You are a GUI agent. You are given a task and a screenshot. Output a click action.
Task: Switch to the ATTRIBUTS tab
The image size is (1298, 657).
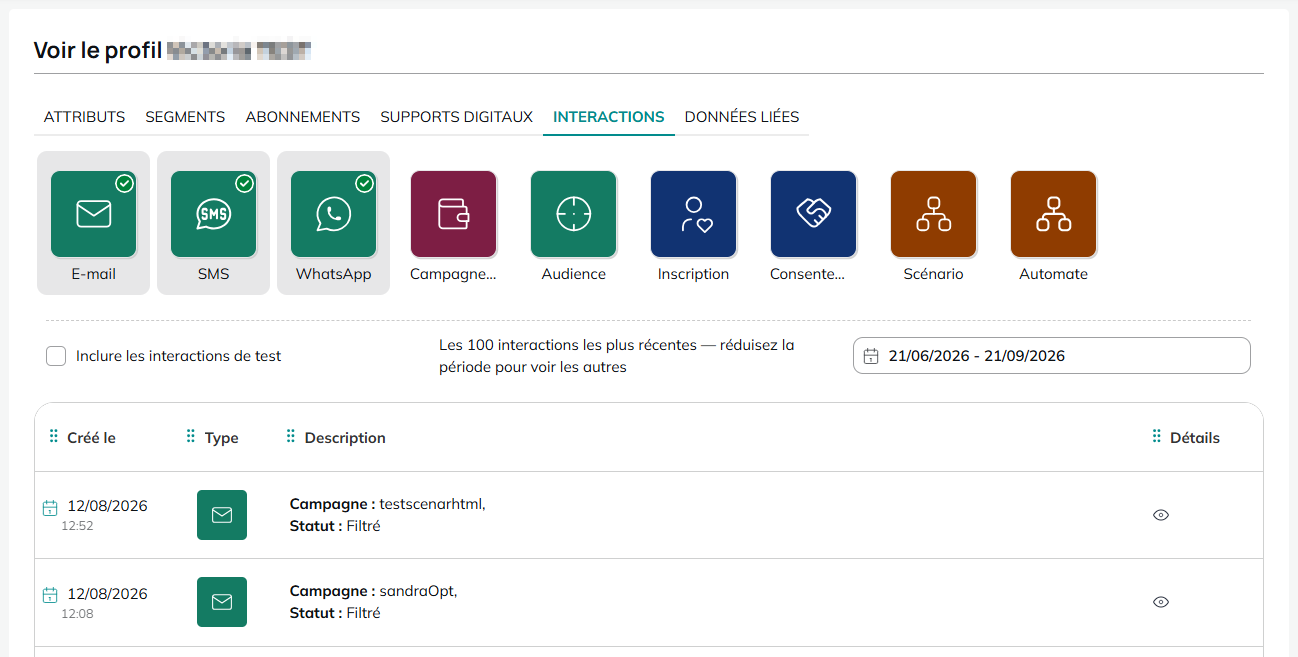pos(84,117)
